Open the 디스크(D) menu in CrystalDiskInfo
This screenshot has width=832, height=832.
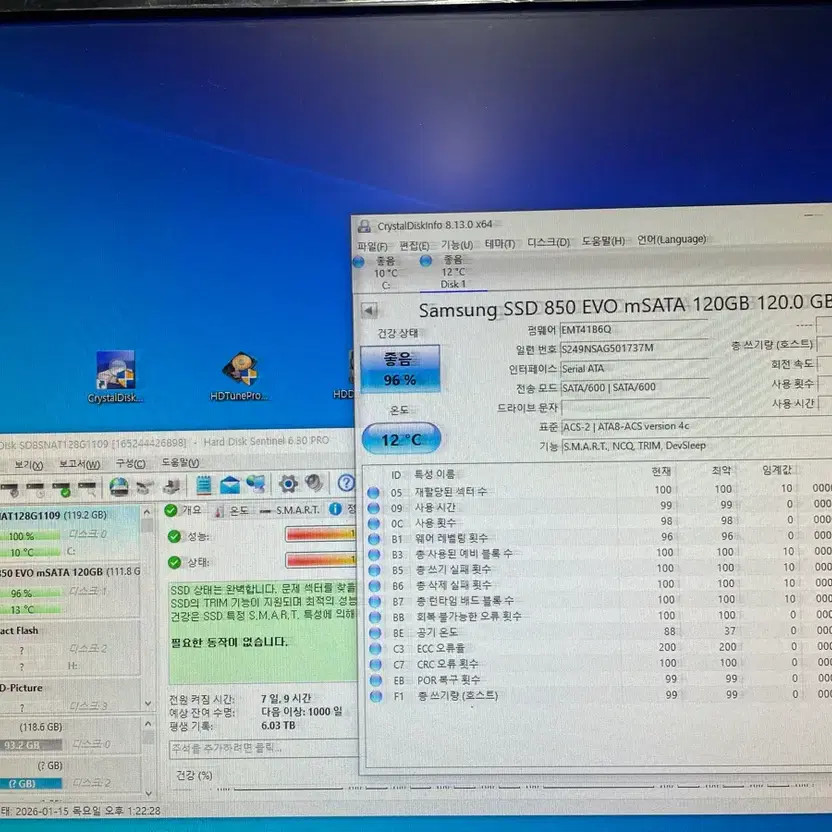(x=549, y=240)
